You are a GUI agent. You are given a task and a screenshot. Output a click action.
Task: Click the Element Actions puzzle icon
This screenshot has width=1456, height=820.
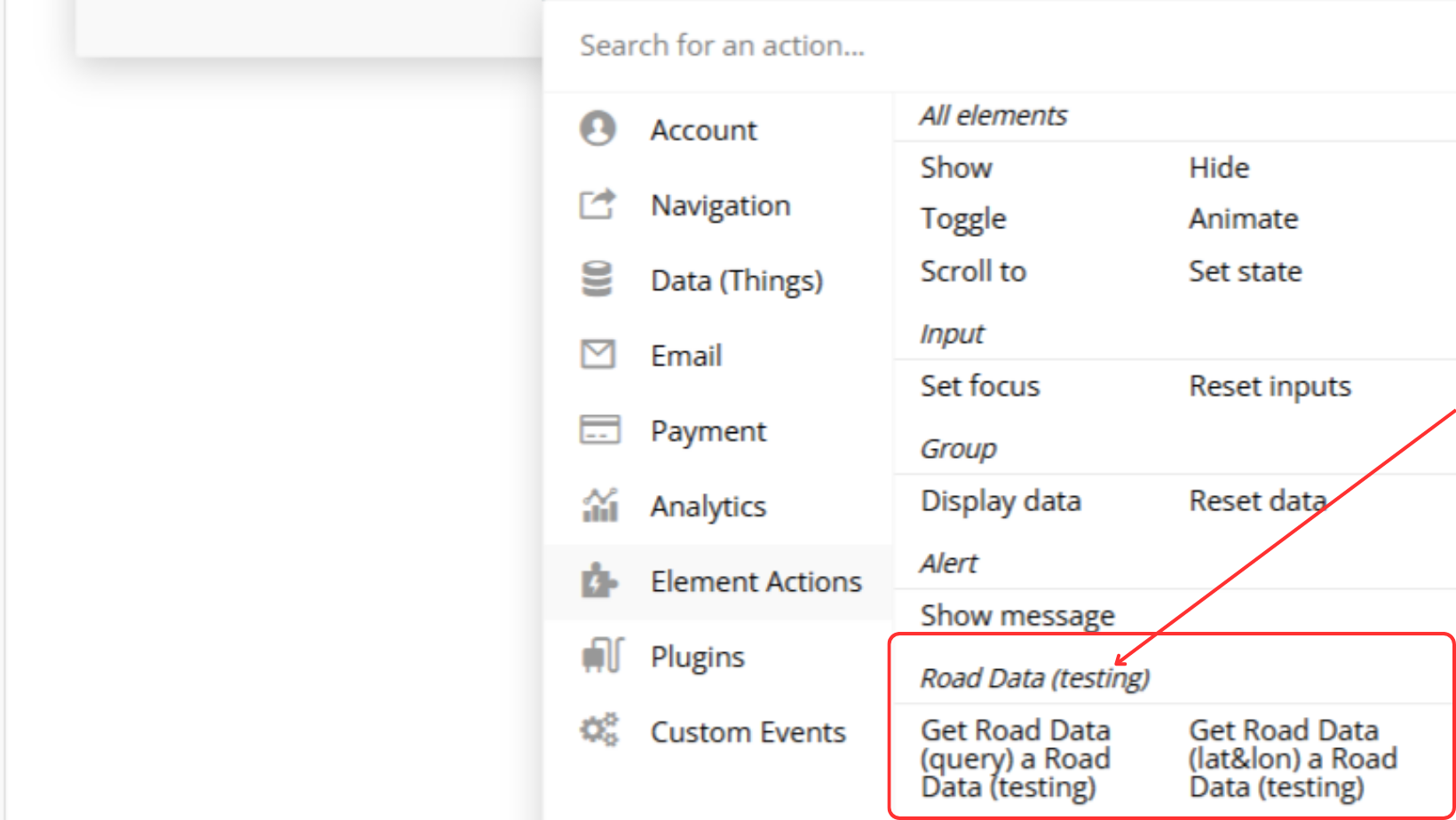pyautogui.click(x=599, y=581)
